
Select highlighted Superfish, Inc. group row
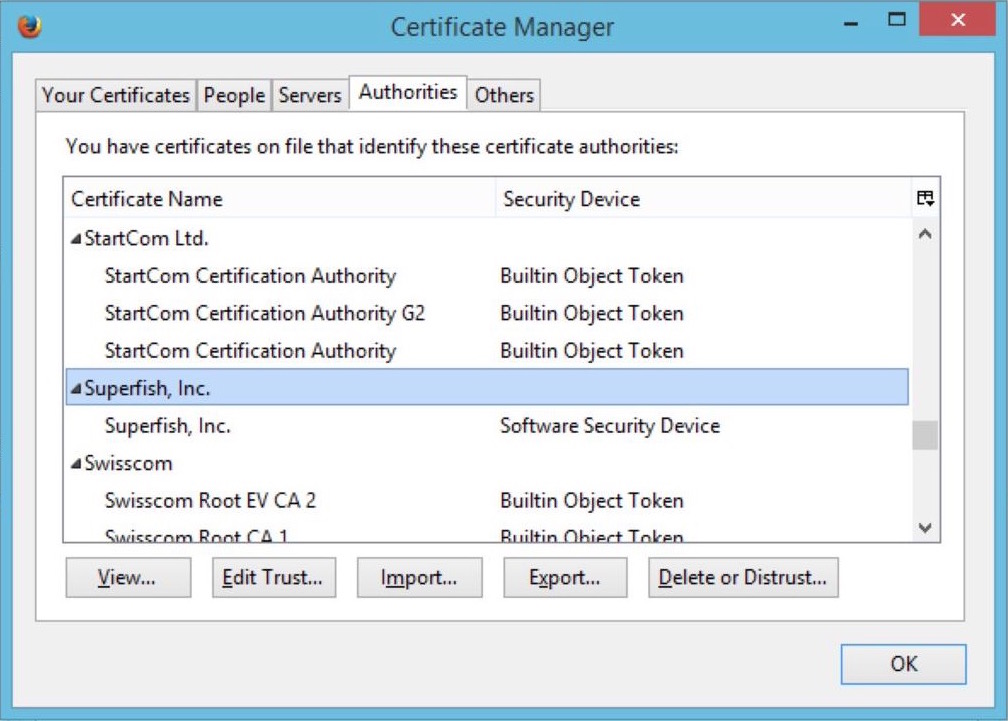pyautogui.click(x=487, y=387)
